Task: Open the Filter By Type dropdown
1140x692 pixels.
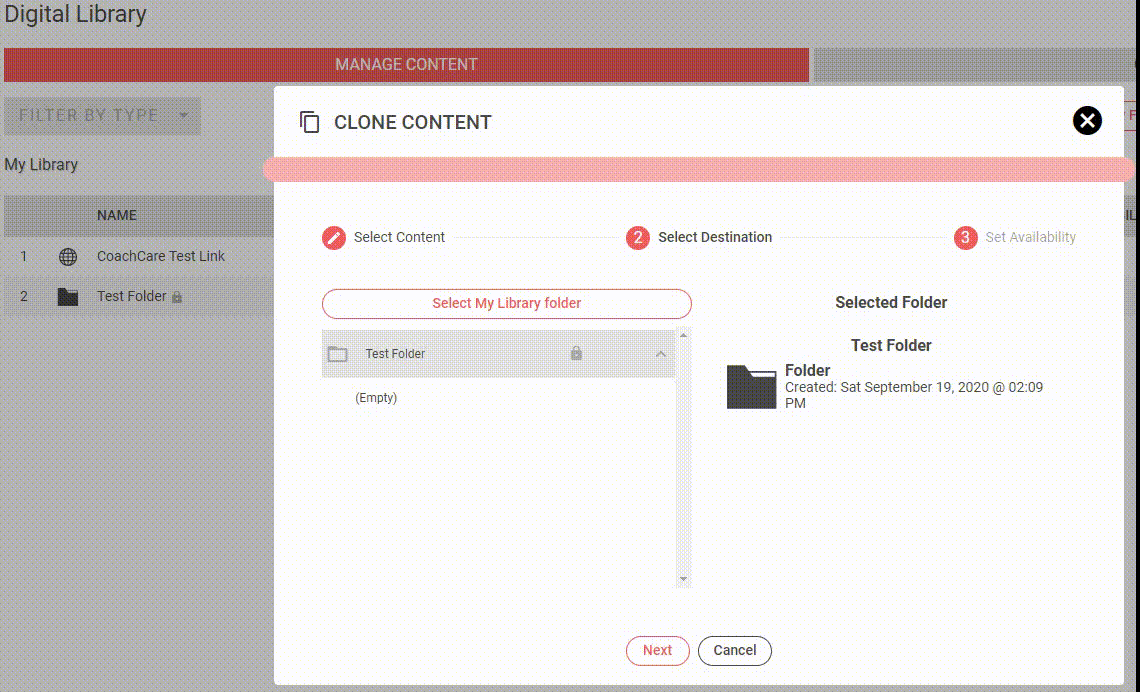Action: 102,116
